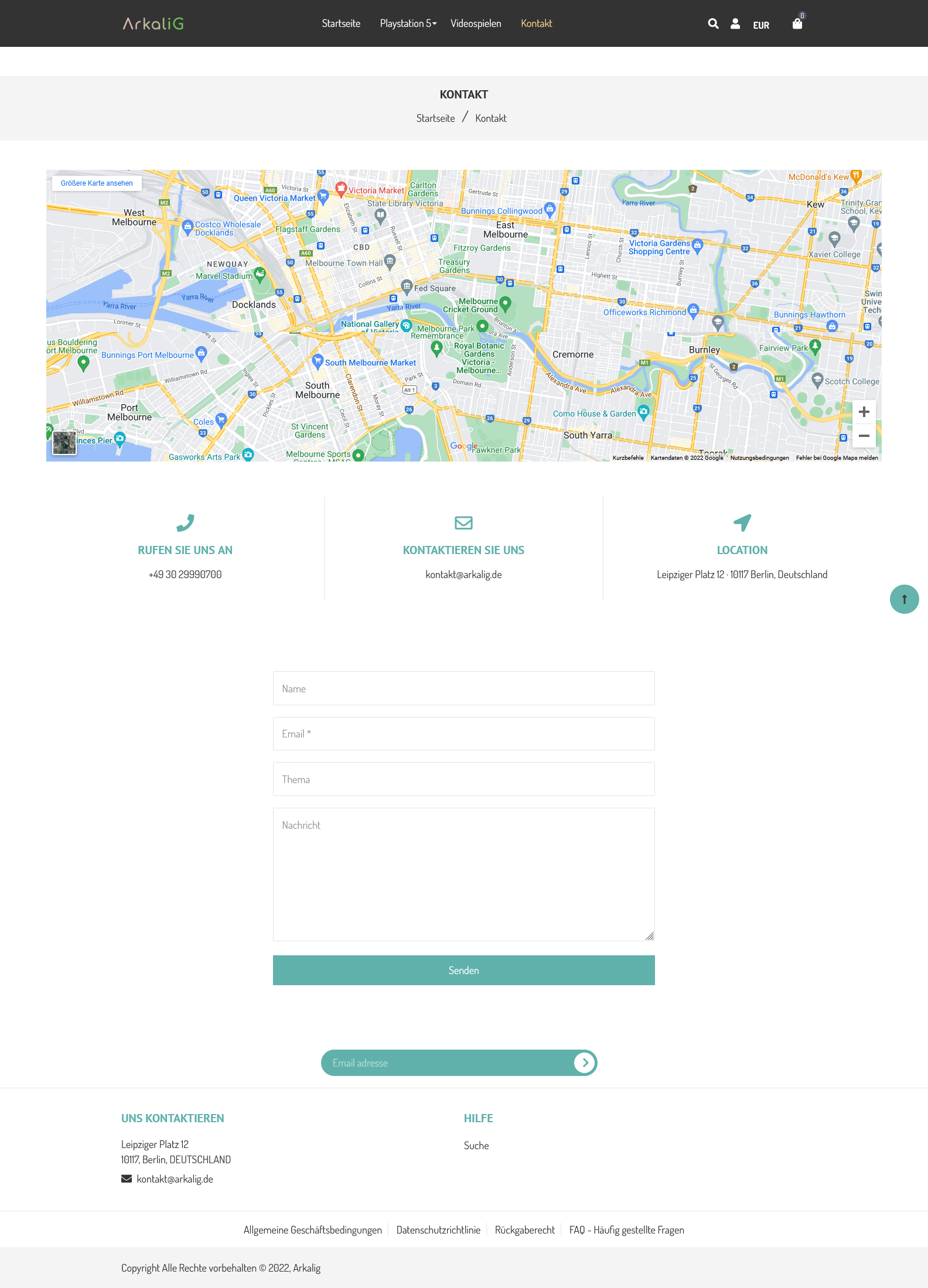Select the National Gallery of Victoria pin
The height and width of the screenshot is (1288, 928).
pyautogui.click(x=406, y=325)
